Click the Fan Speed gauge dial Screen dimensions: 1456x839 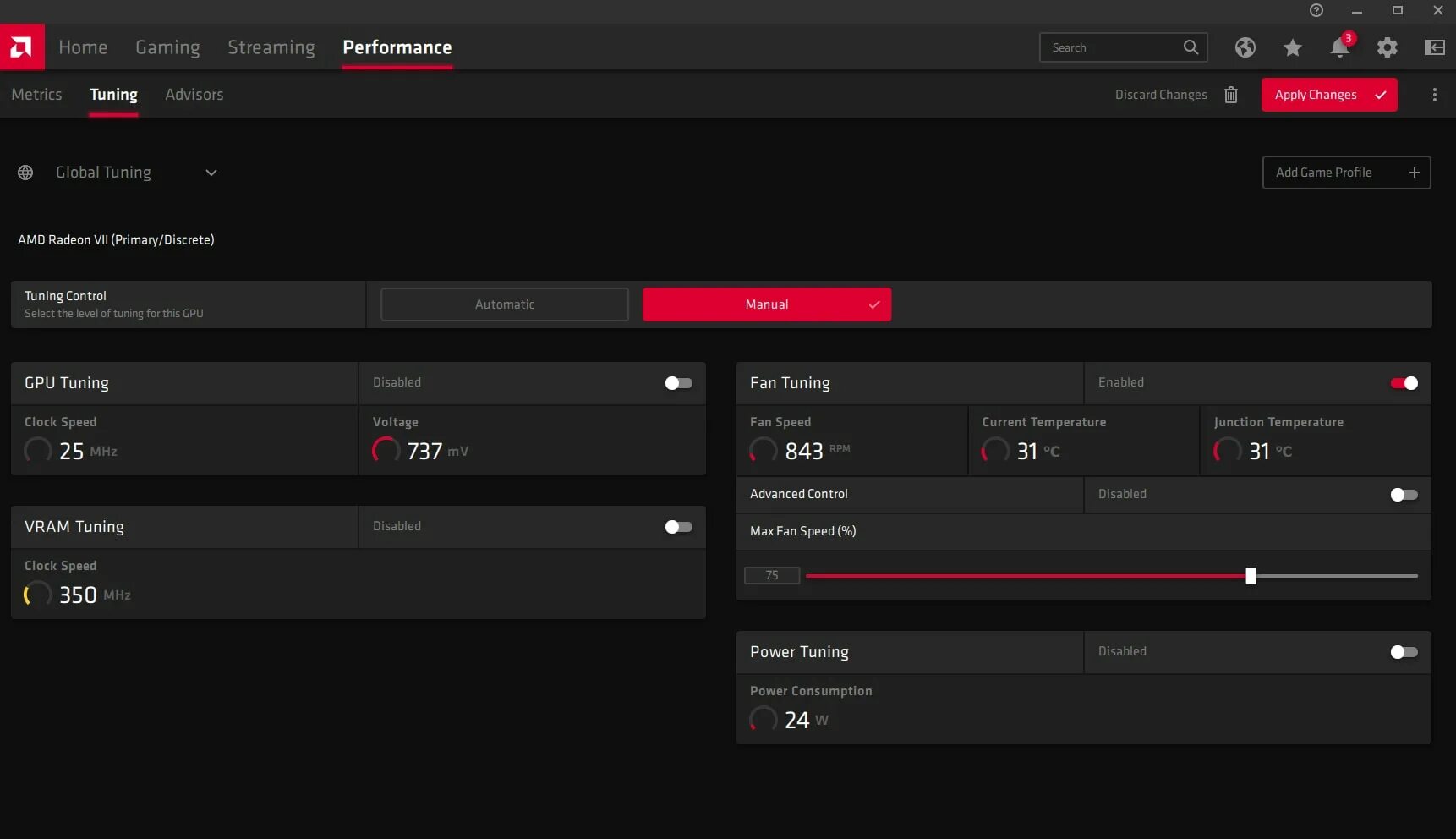tap(763, 450)
